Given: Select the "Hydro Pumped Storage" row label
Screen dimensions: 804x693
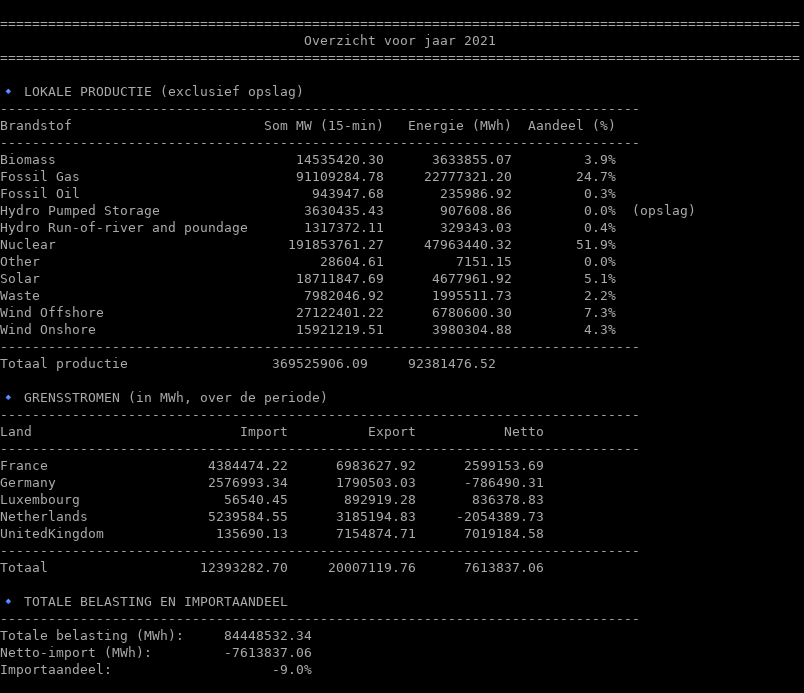Looking at the screenshot, I should point(80,211).
